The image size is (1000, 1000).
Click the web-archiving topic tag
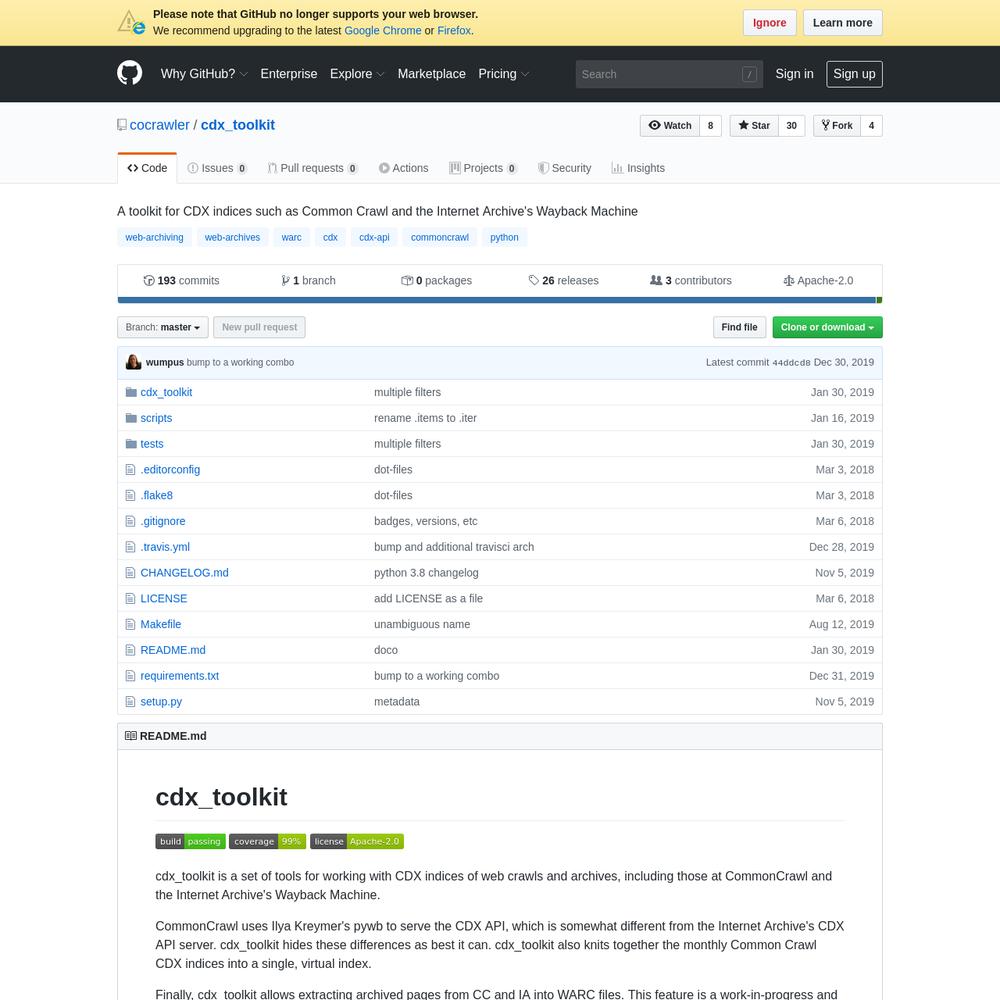[154, 237]
